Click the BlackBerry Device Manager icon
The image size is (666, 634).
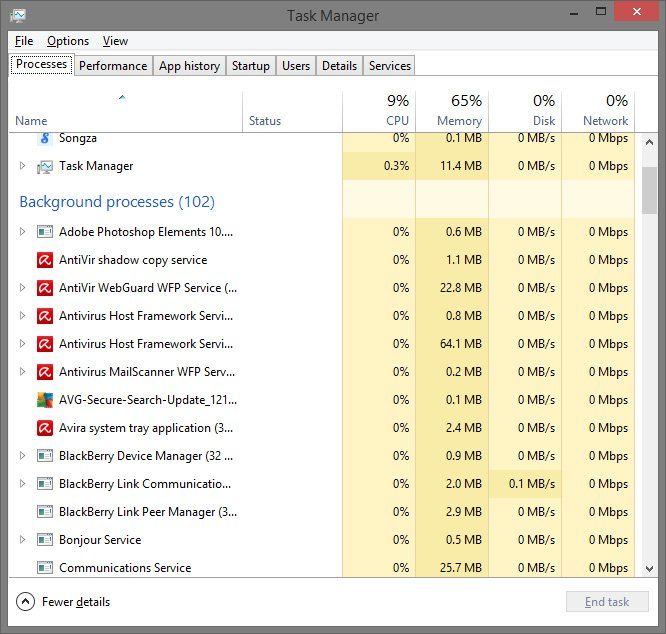click(x=45, y=456)
